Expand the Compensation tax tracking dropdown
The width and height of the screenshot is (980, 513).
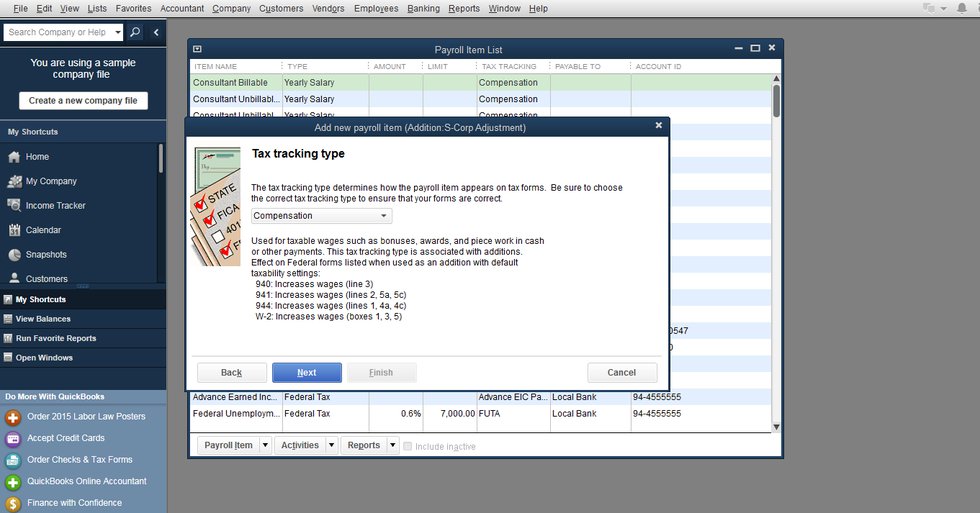[321, 216]
